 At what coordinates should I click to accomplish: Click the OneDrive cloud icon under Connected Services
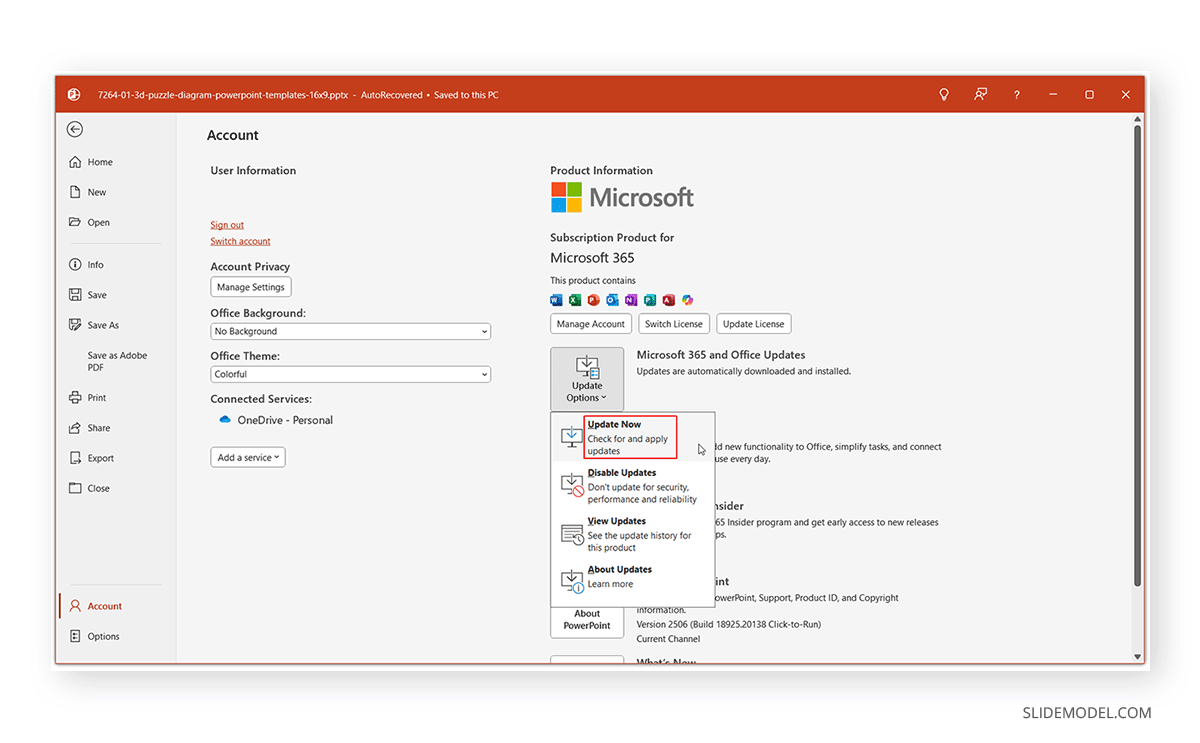(224, 419)
